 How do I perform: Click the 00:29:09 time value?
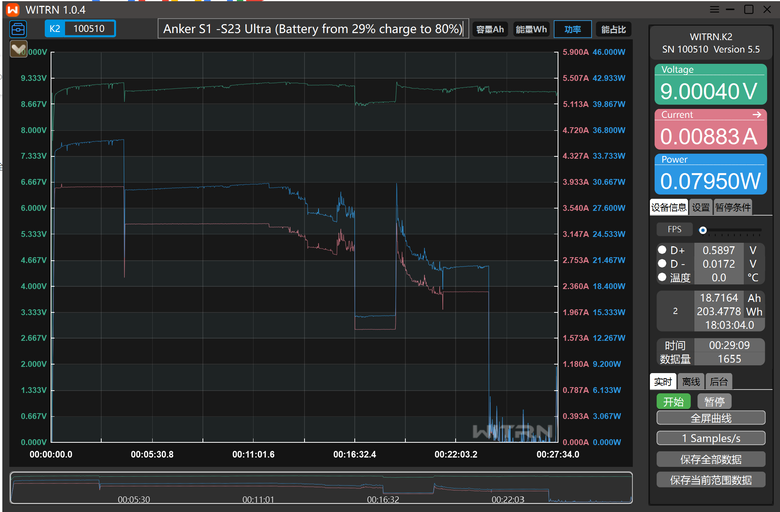click(x=729, y=345)
